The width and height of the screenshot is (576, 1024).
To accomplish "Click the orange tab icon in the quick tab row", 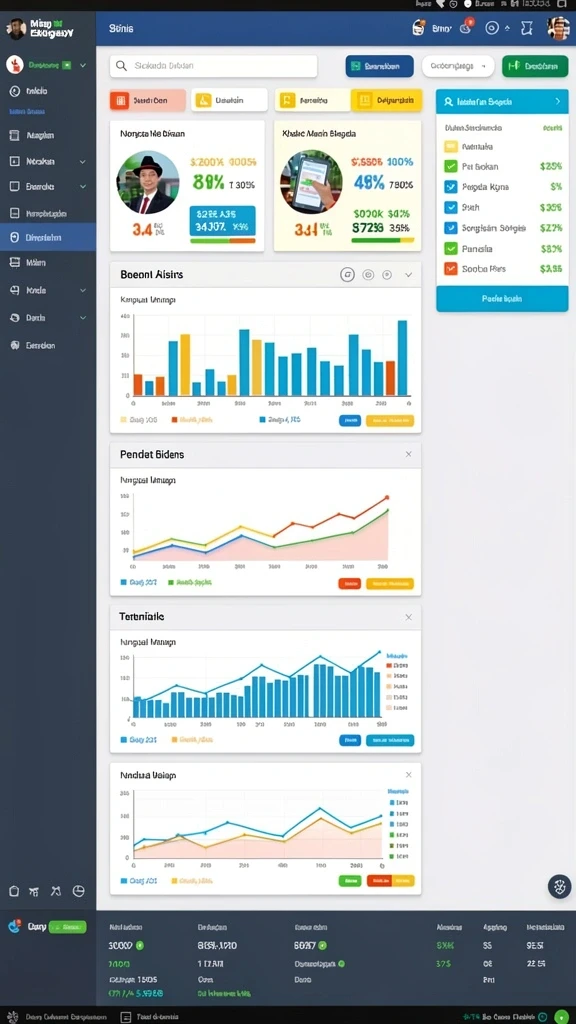I will coord(119,101).
